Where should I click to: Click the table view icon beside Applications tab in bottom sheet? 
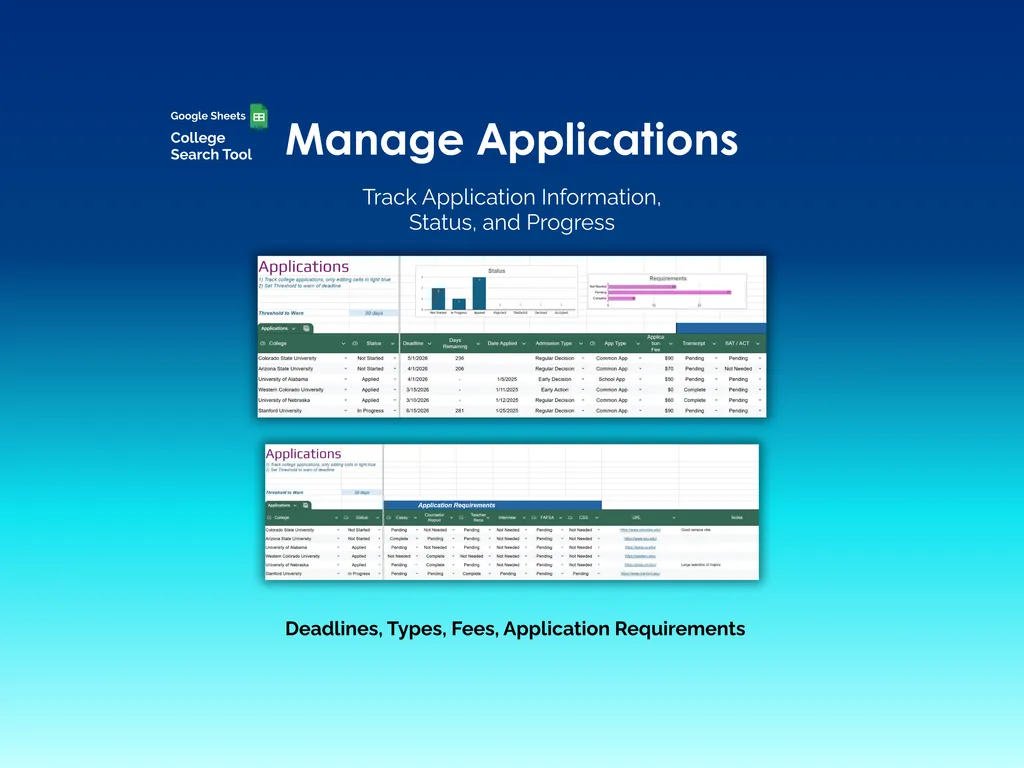[x=305, y=505]
